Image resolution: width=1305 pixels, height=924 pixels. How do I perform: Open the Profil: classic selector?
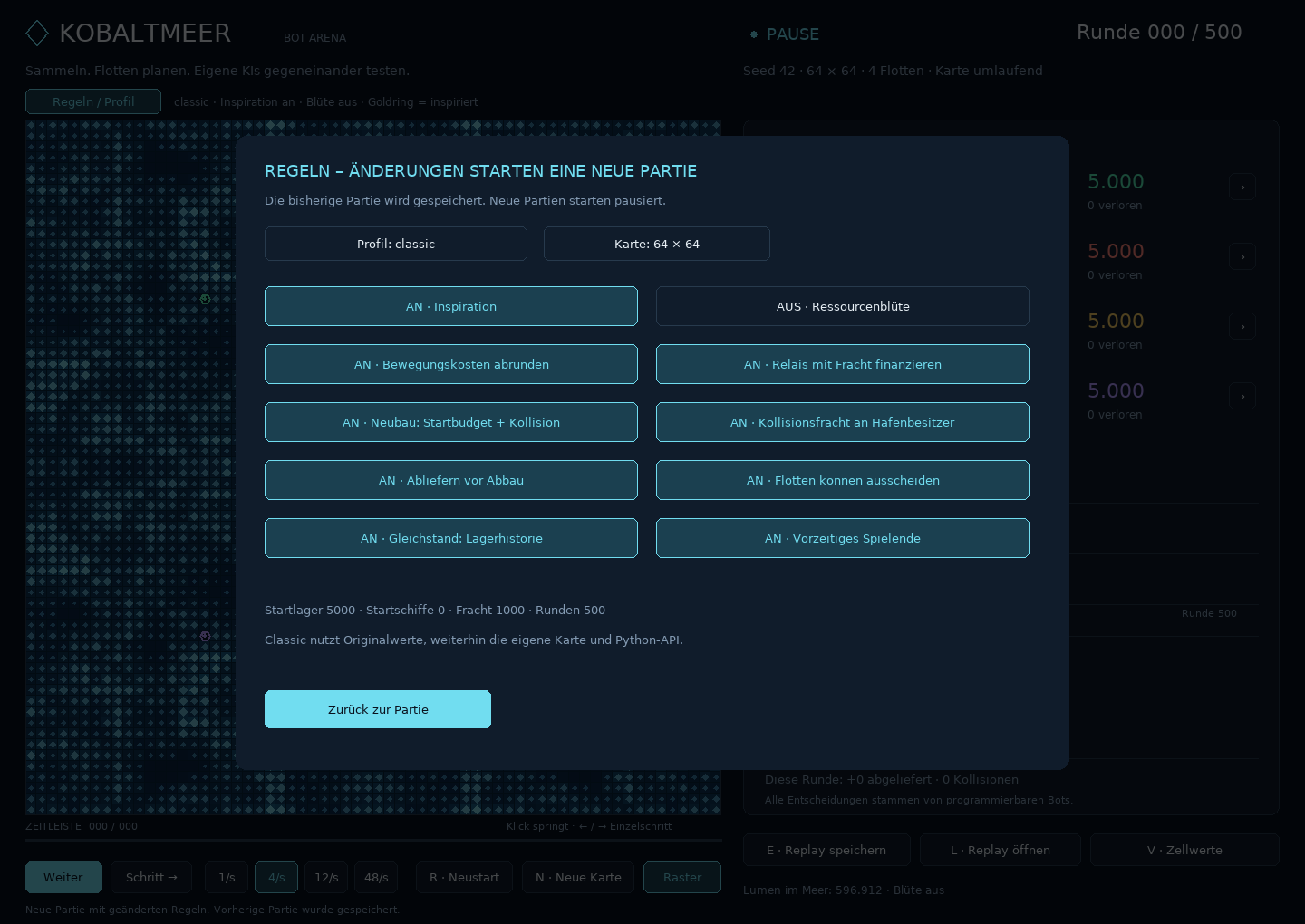point(396,244)
